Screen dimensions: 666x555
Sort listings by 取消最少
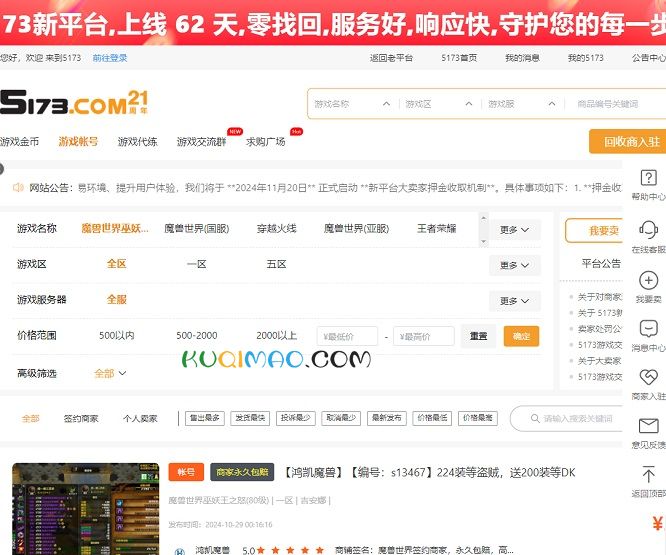coord(341,418)
